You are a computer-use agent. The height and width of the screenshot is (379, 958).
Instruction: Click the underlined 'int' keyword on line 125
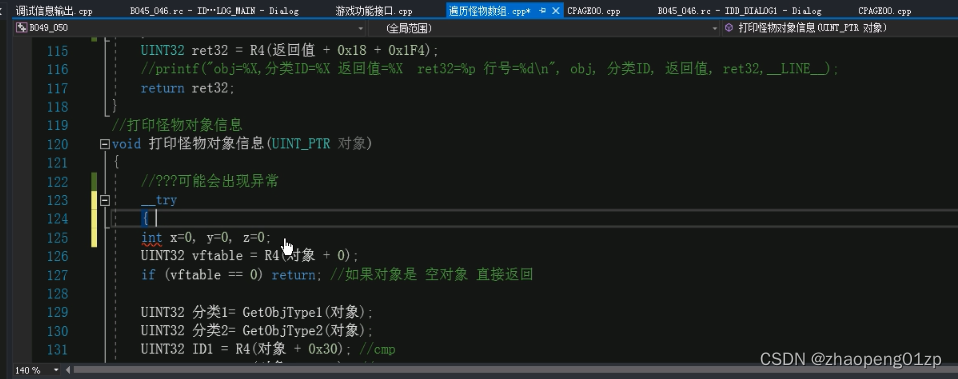click(152, 238)
